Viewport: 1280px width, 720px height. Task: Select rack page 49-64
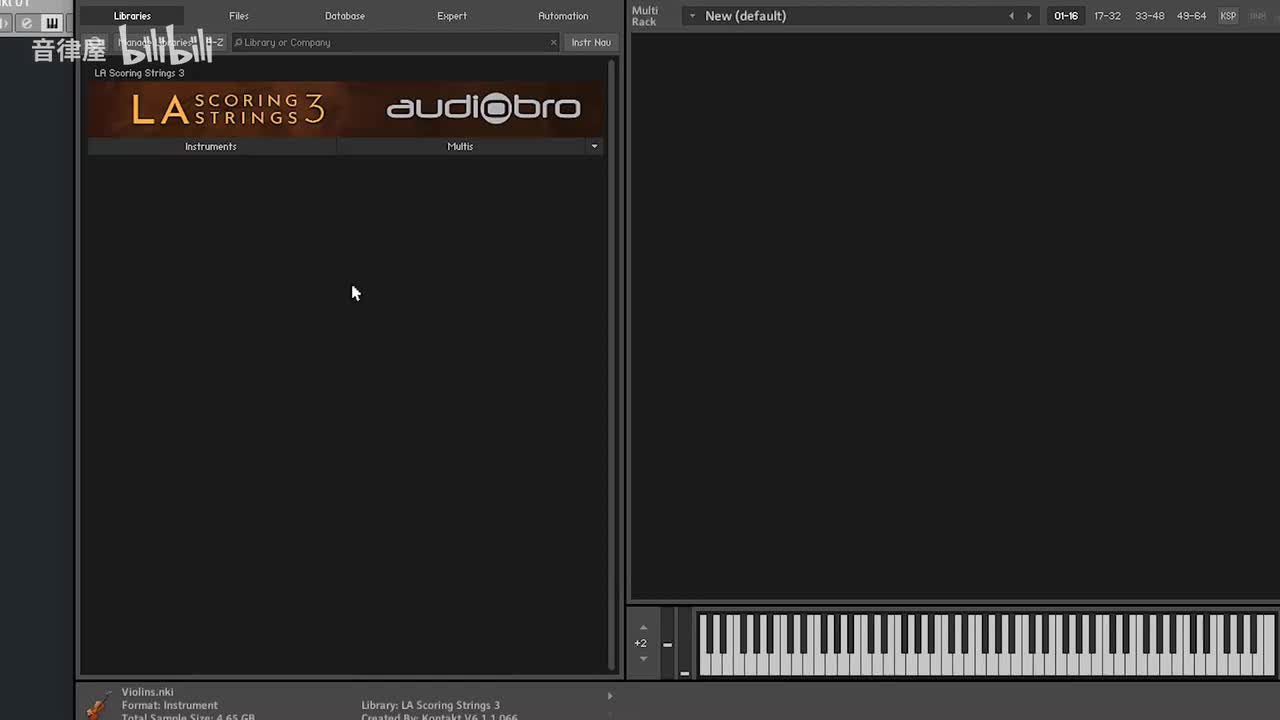click(1191, 16)
